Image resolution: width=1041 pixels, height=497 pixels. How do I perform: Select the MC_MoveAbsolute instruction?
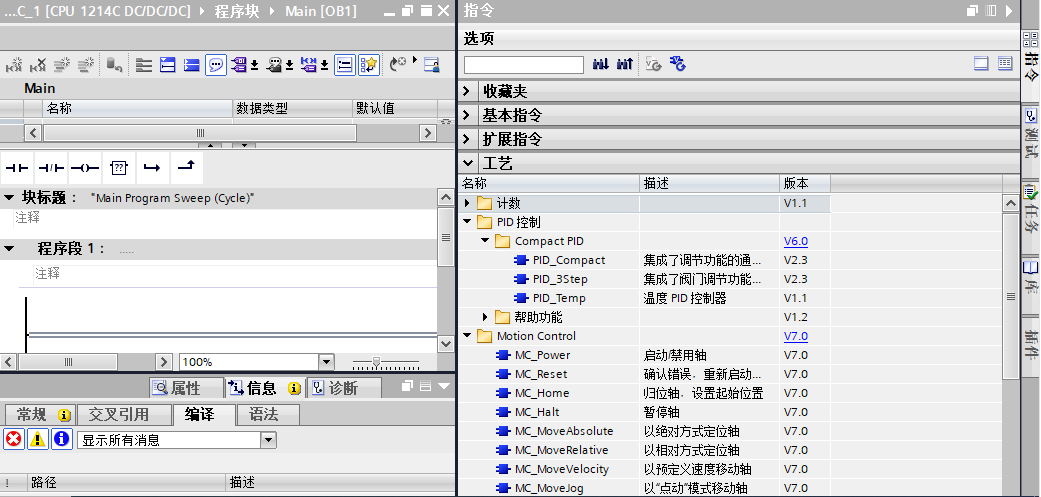[x=564, y=431]
